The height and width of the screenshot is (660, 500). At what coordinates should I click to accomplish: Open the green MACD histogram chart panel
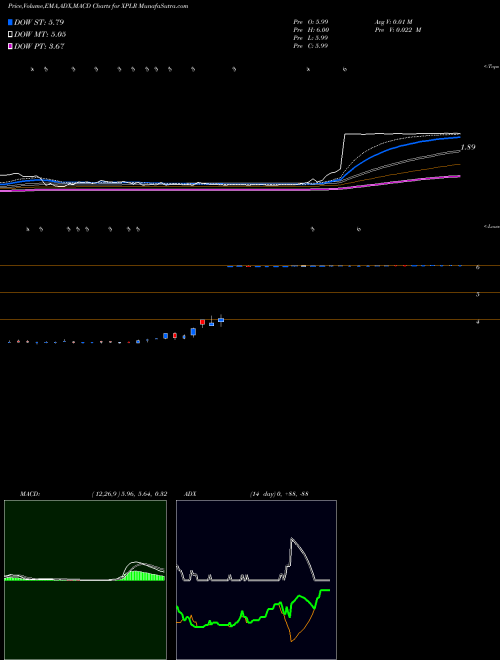coord(85,580)
